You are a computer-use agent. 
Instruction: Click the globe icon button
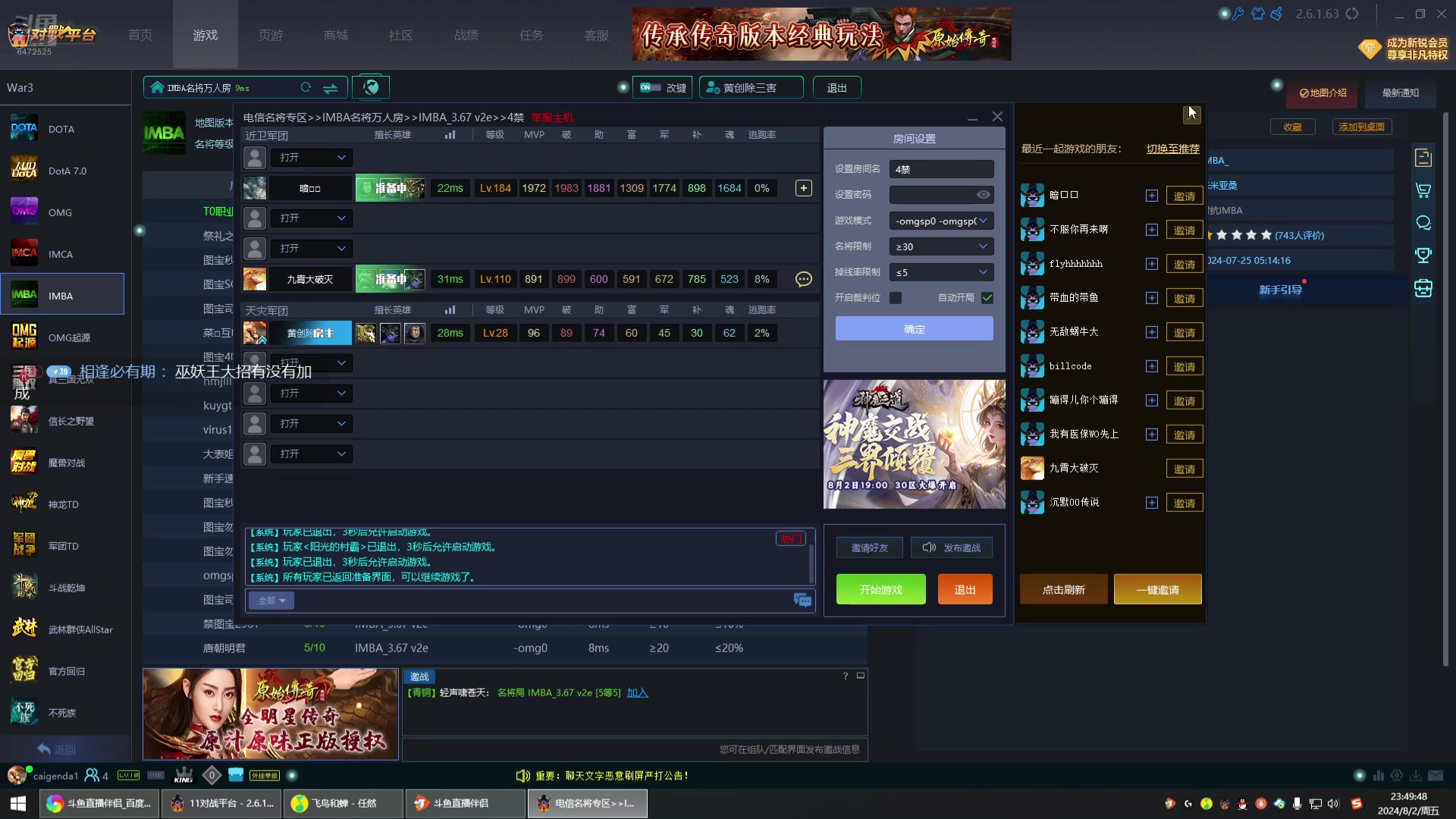[371, 87]
